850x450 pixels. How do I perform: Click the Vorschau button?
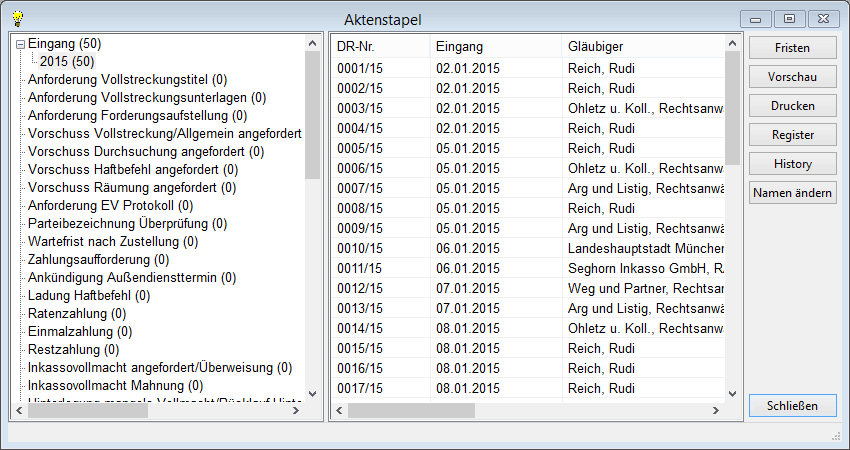coord(792,77)
